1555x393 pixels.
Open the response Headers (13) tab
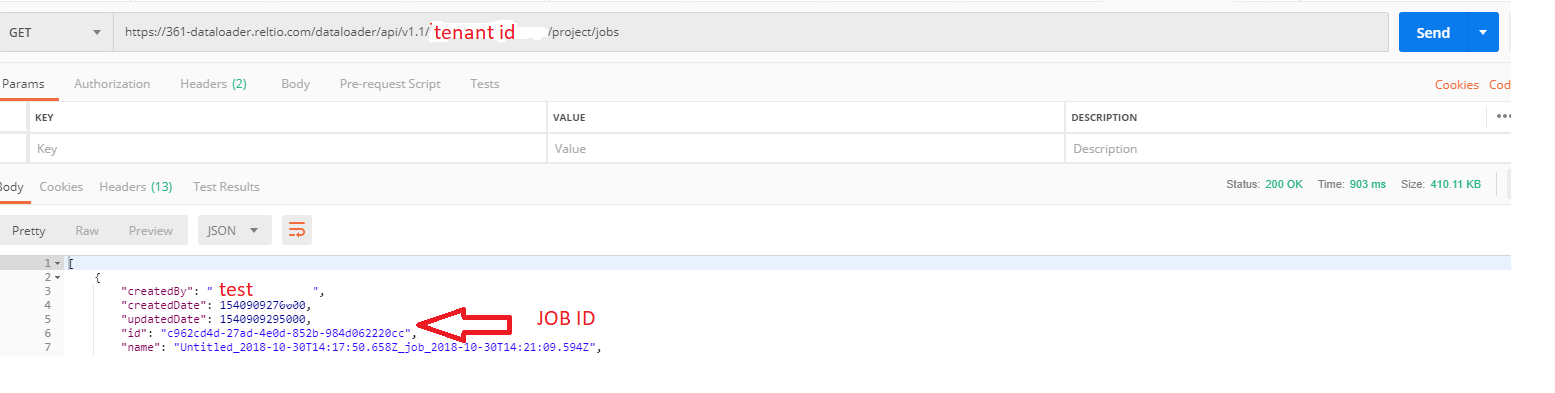(x=136, y=187)
